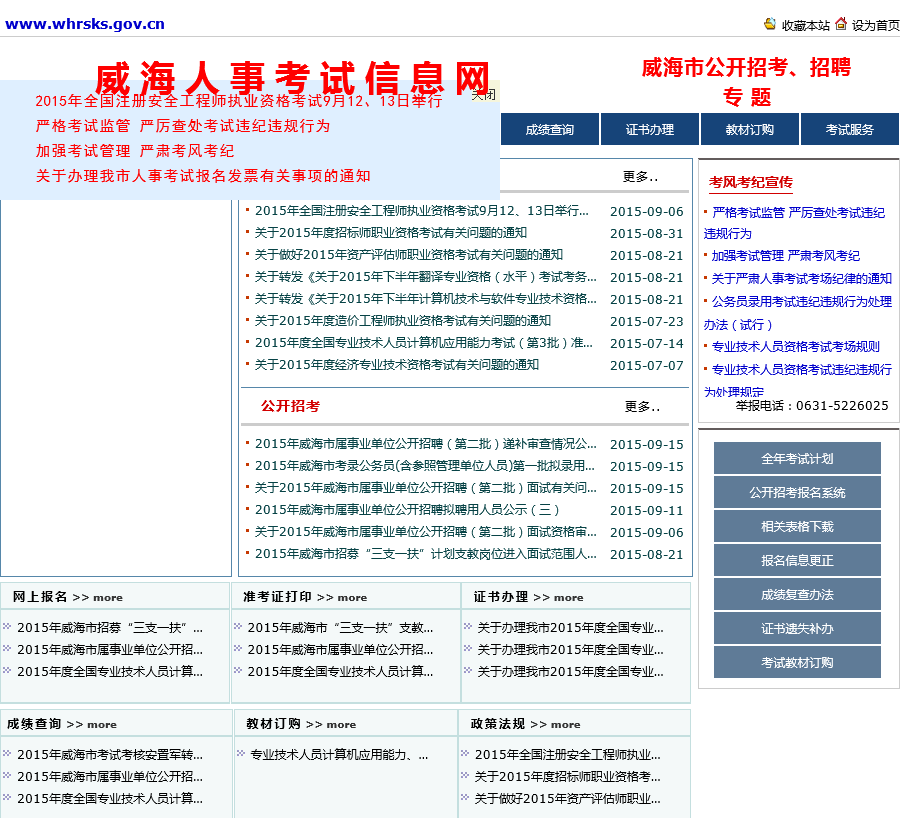
Task: Click the date 2015-09-15 beside 关于2015年威海市属事业单位公开招聘（第二批）面试有关问
Action: [x=646, y=489]
